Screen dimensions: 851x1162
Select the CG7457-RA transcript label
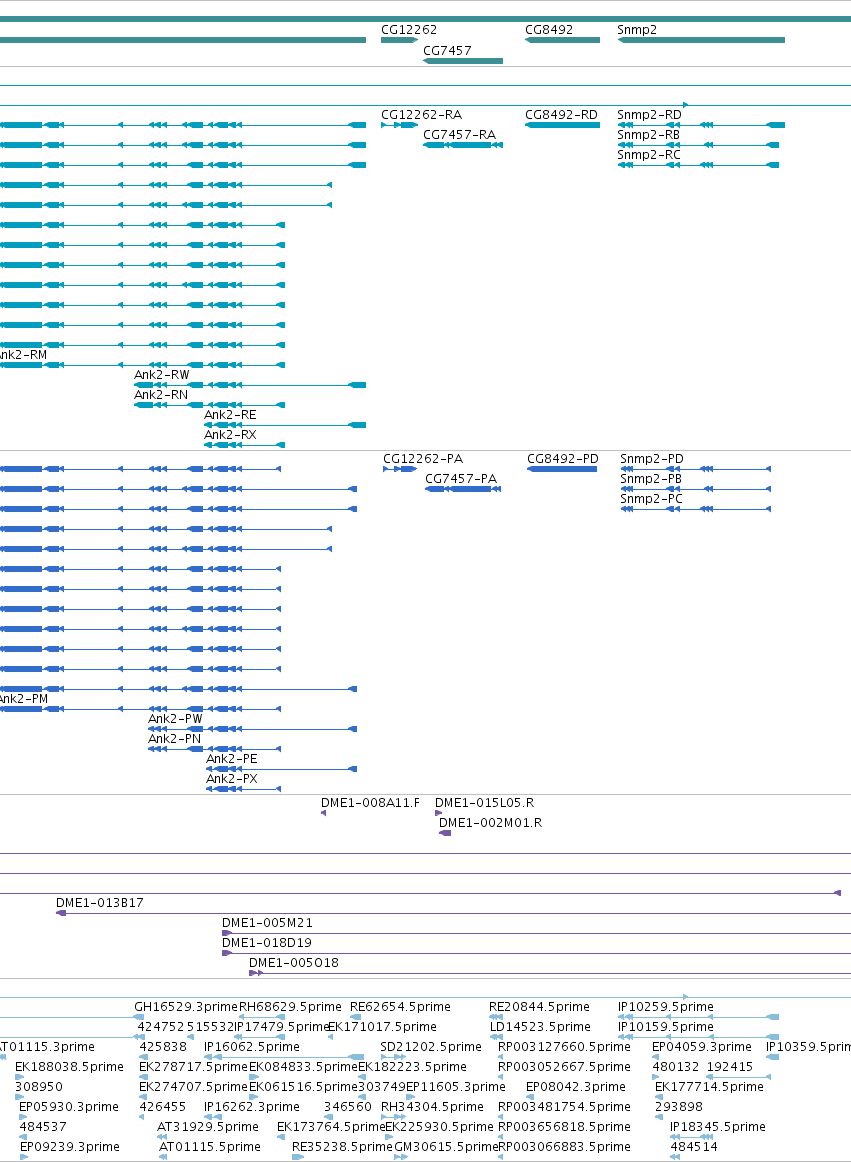tap(460, 135)
